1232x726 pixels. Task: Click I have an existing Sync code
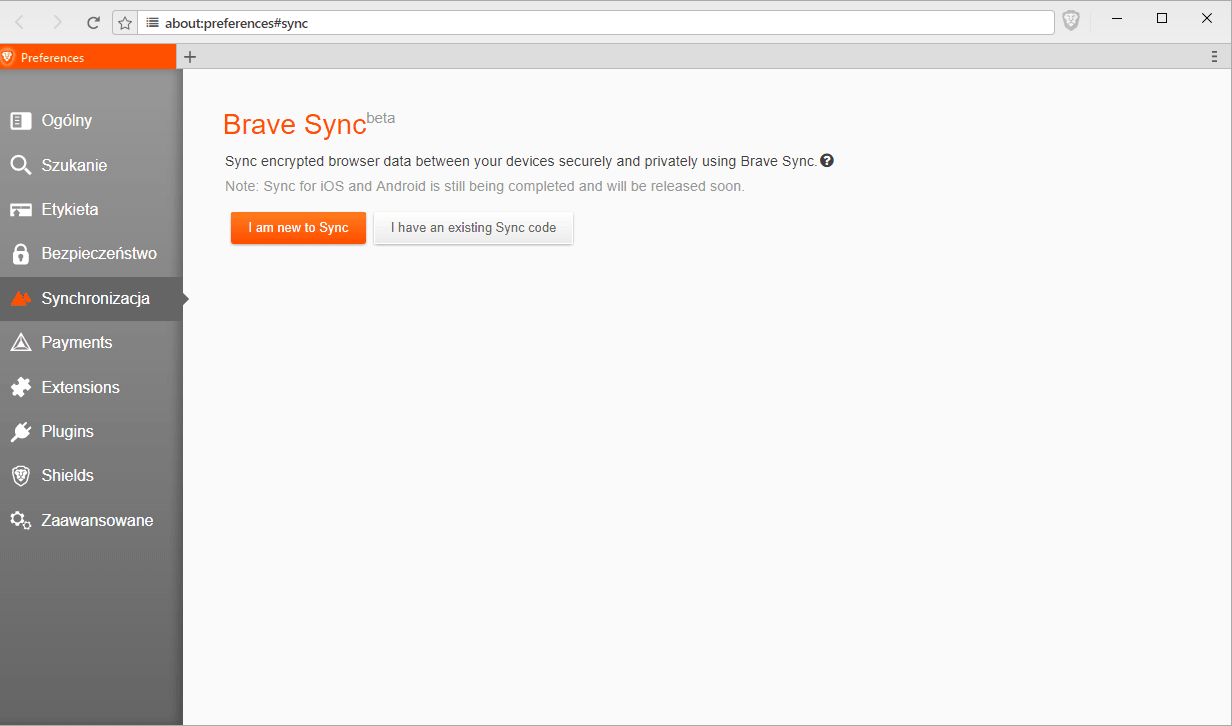point(473,228)
